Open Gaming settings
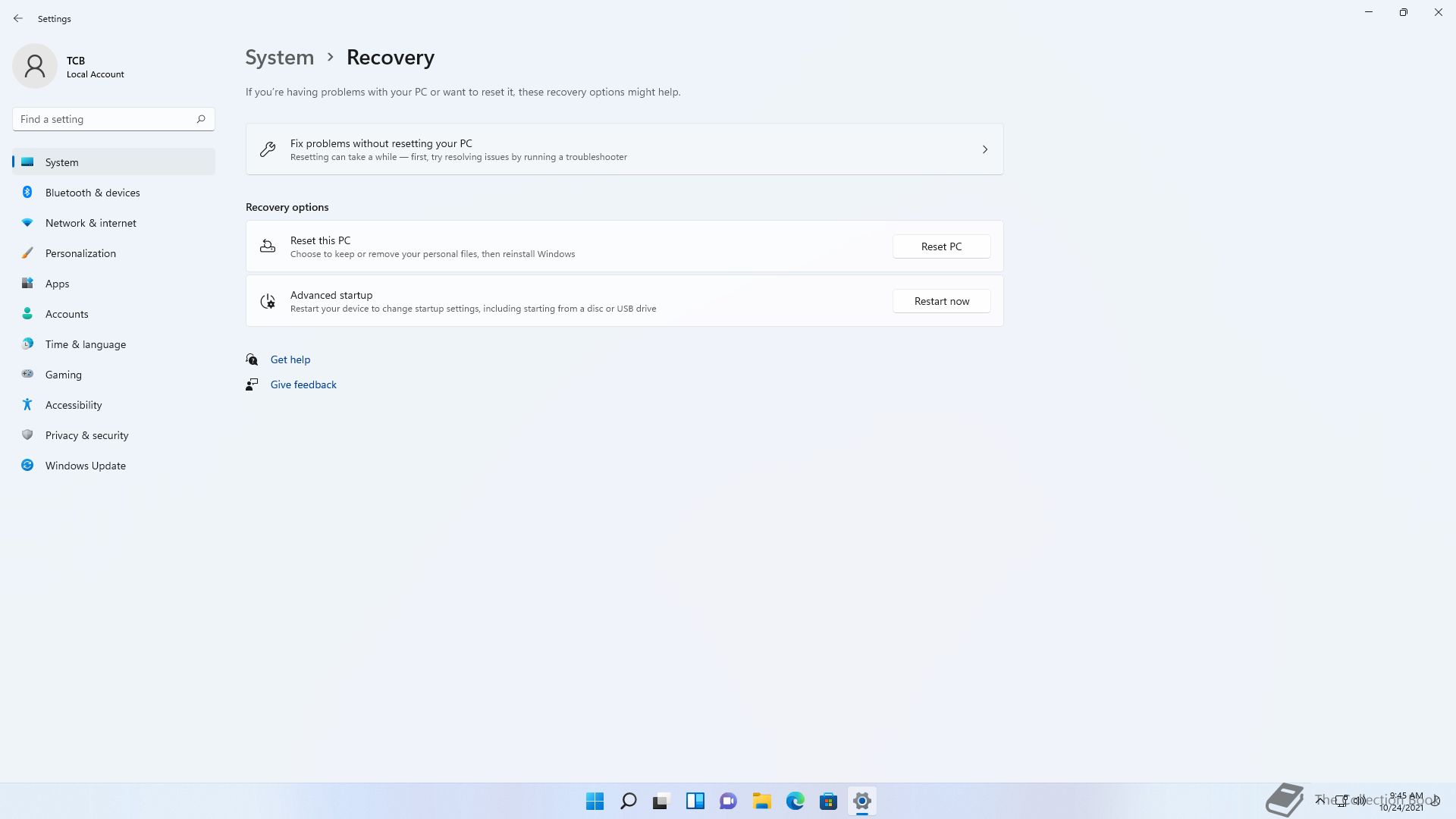Image resolution: width=1456 pixels, height=819 pixels. pyautogui.click(x=114, y=375)
